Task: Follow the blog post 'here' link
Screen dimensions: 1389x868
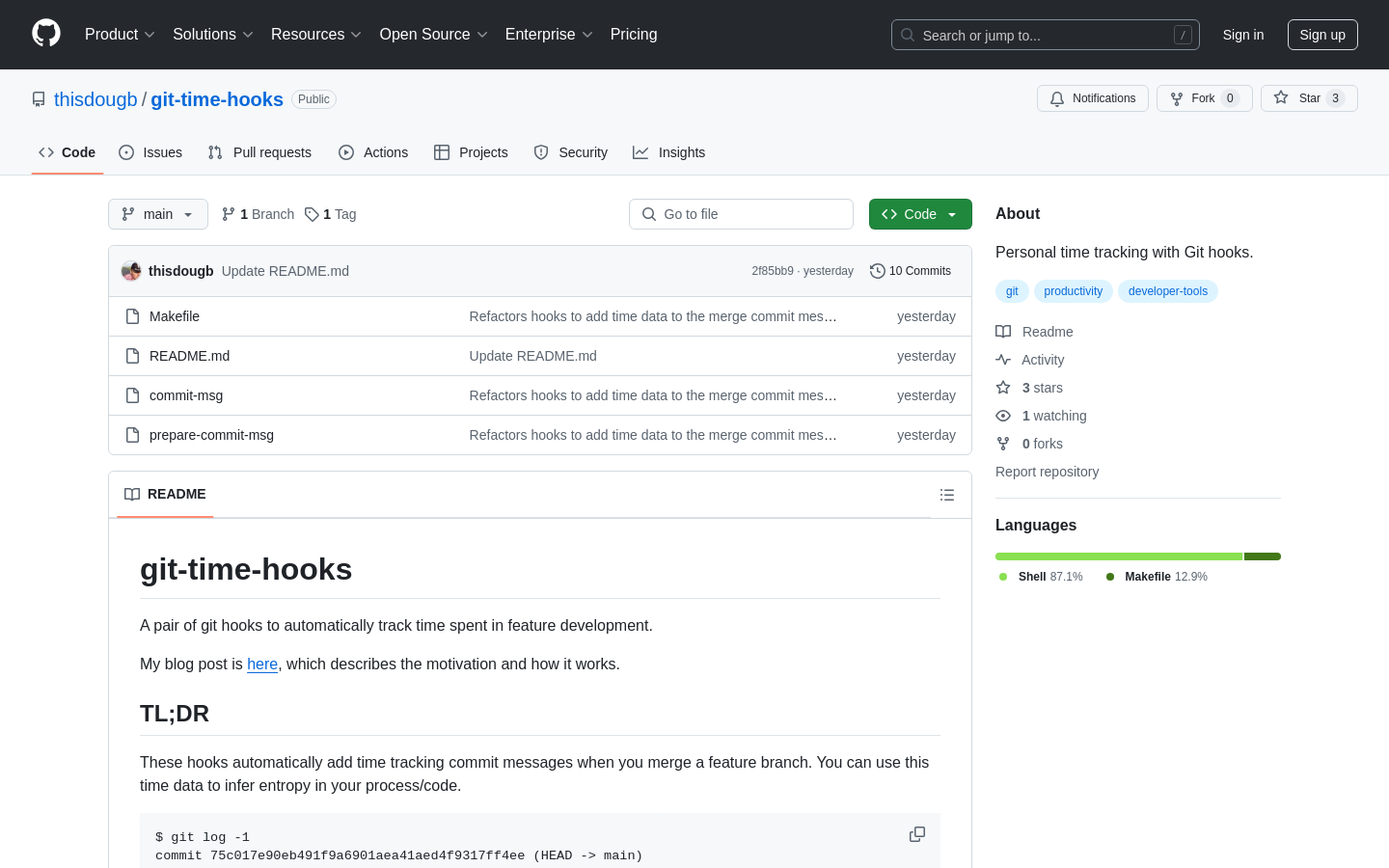Action: pyautogui.click(x=262, y=664)
